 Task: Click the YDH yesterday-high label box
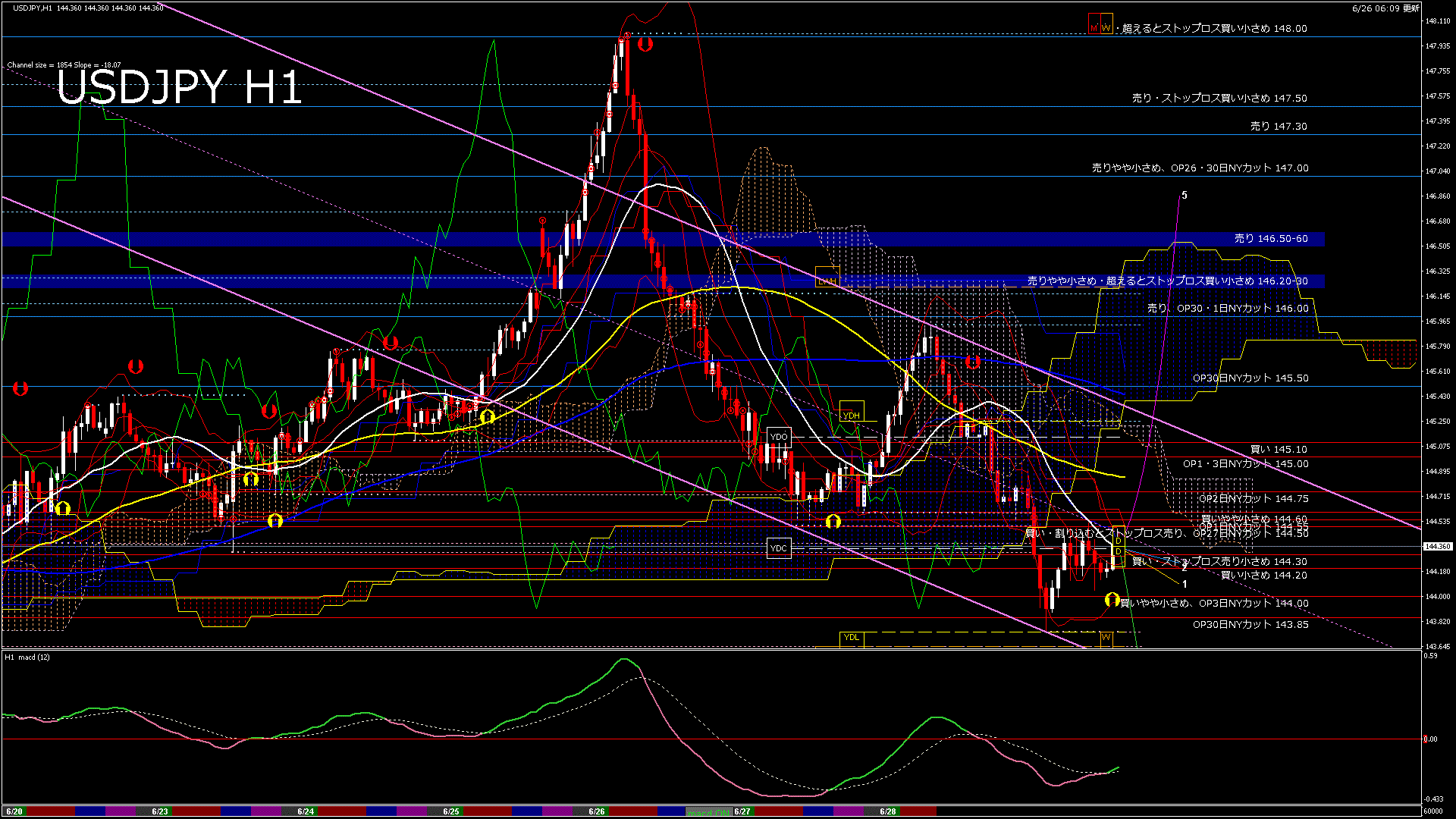pyautogui.click(x=852, y=415)
